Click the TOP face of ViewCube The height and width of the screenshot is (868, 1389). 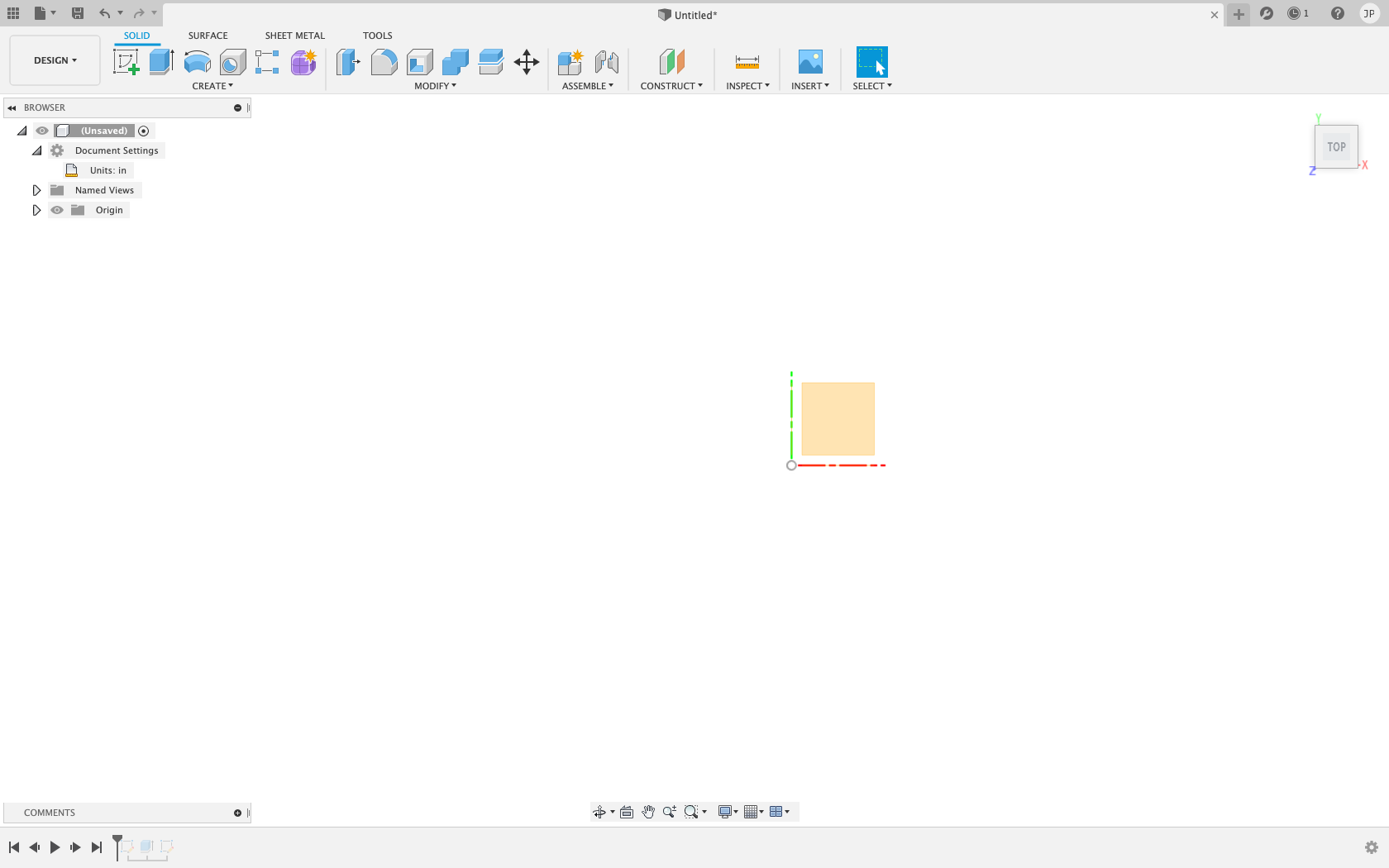(x=1337, y=147)
